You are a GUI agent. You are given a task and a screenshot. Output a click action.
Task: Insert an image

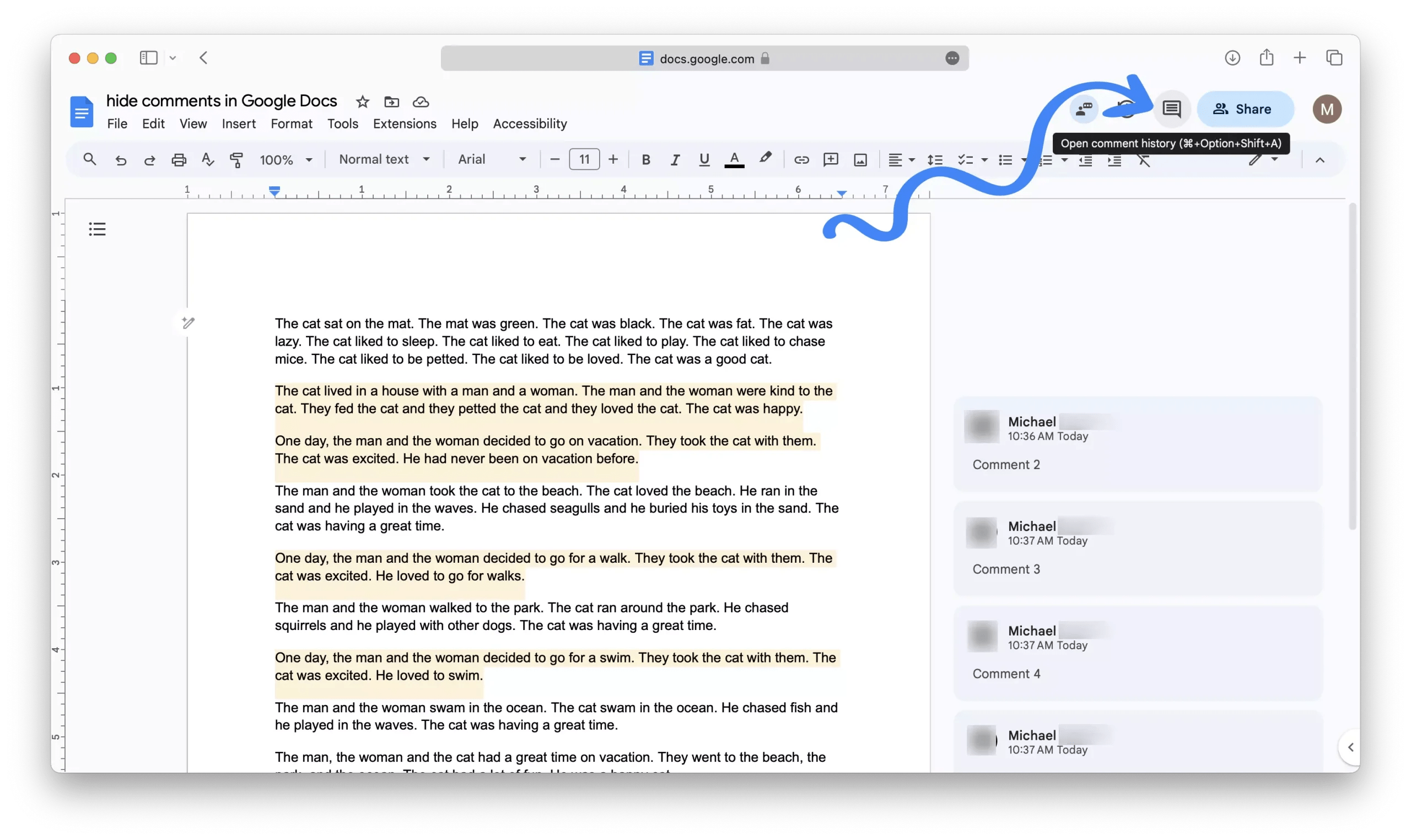(x=860, y=160)
